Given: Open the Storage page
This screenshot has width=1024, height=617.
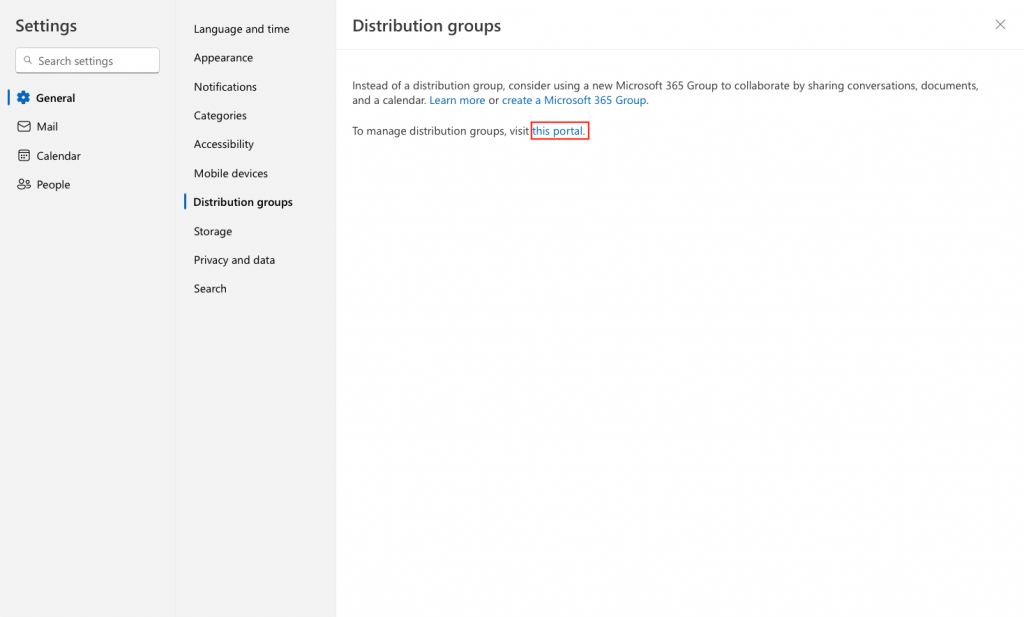Looking at the screenshot, I should coord(212,231).
